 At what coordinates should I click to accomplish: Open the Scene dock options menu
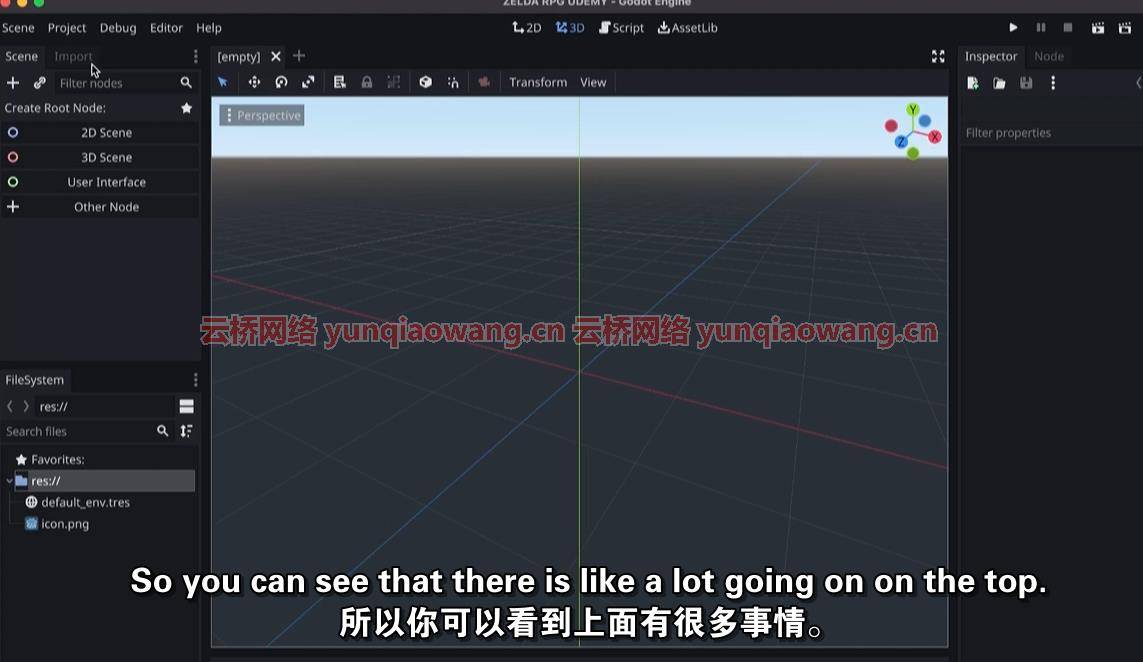point(195,56)
